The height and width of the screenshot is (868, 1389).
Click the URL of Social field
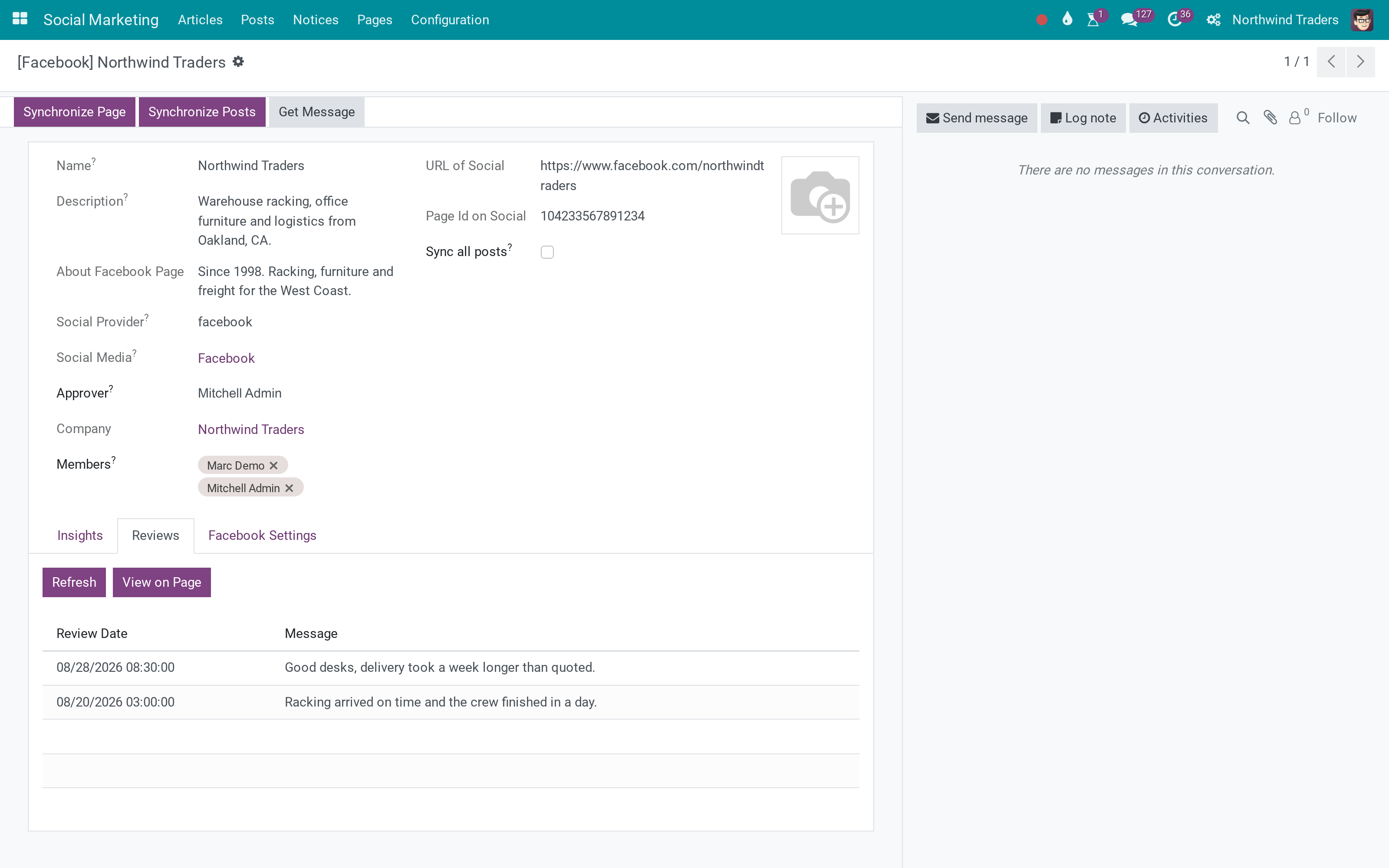click(x=652, y=176)
